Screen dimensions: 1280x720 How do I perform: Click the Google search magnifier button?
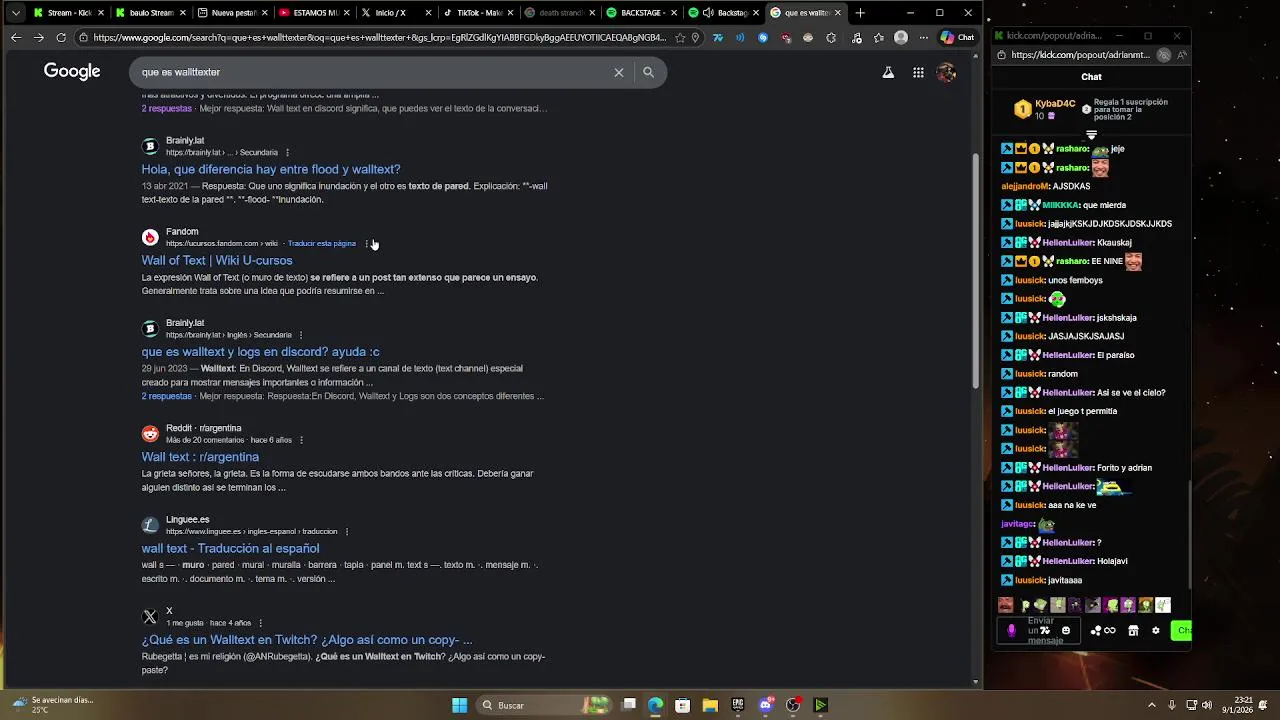click(648, 72)
